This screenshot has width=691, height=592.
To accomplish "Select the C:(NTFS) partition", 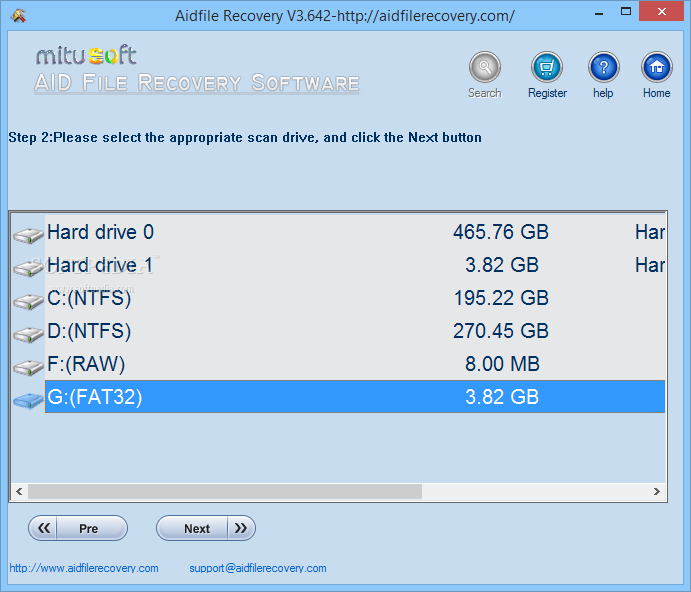I will click(x=355, y=298).
